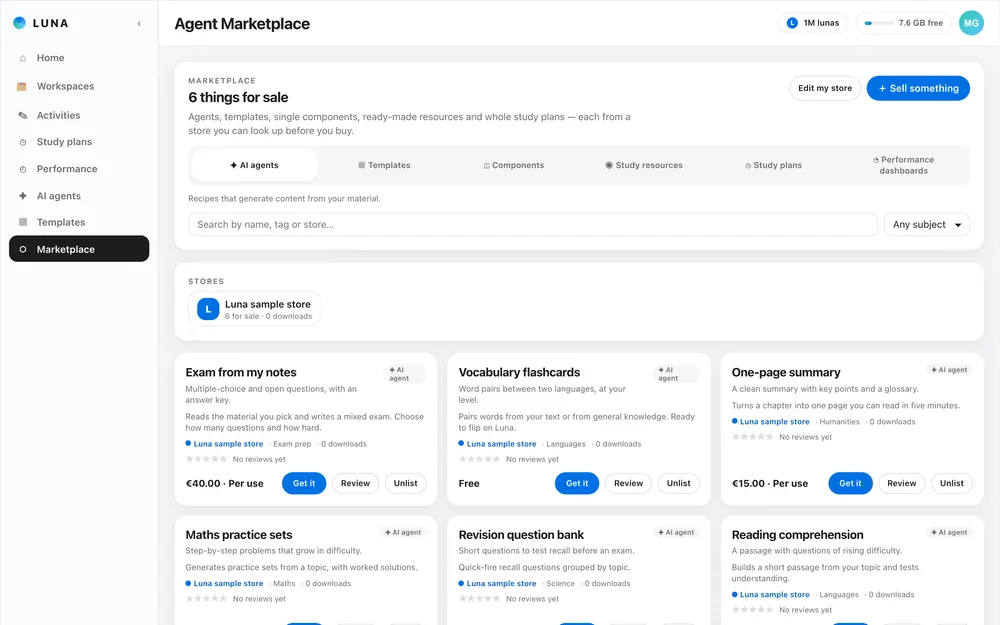Click the Performance sidebar icon
The width and height of the screenshot is (1000, 625).
[23, 169]
